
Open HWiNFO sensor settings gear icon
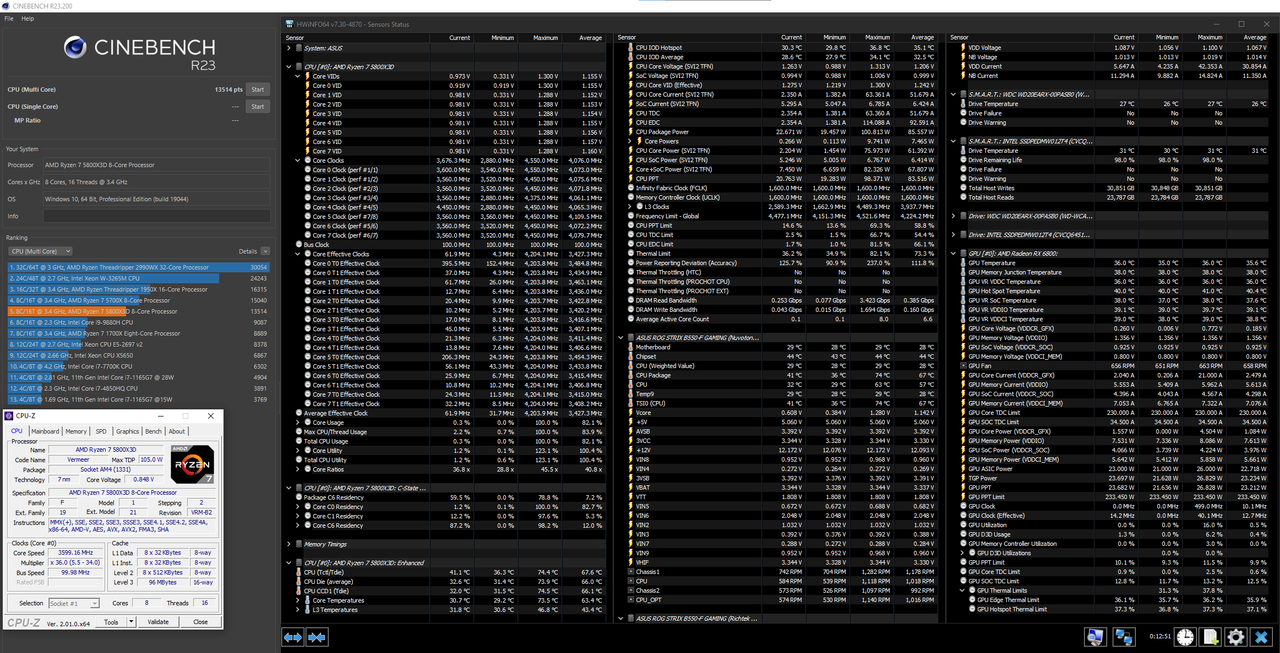pos(1236,637)
